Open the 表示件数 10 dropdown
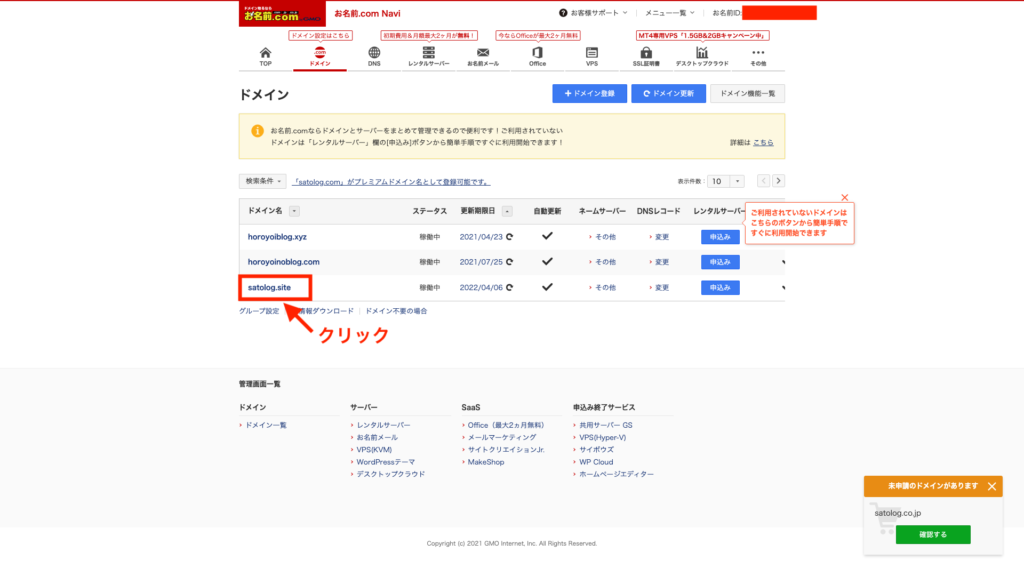The image size is (1024, 576). (x=726, y=181)
